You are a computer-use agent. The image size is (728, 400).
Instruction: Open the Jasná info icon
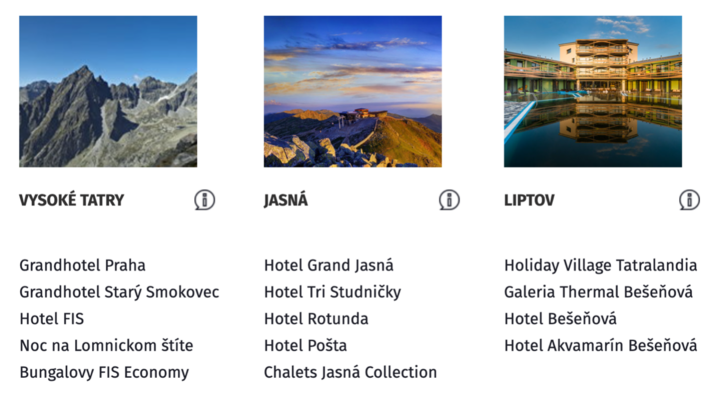[x=449, y=200]
